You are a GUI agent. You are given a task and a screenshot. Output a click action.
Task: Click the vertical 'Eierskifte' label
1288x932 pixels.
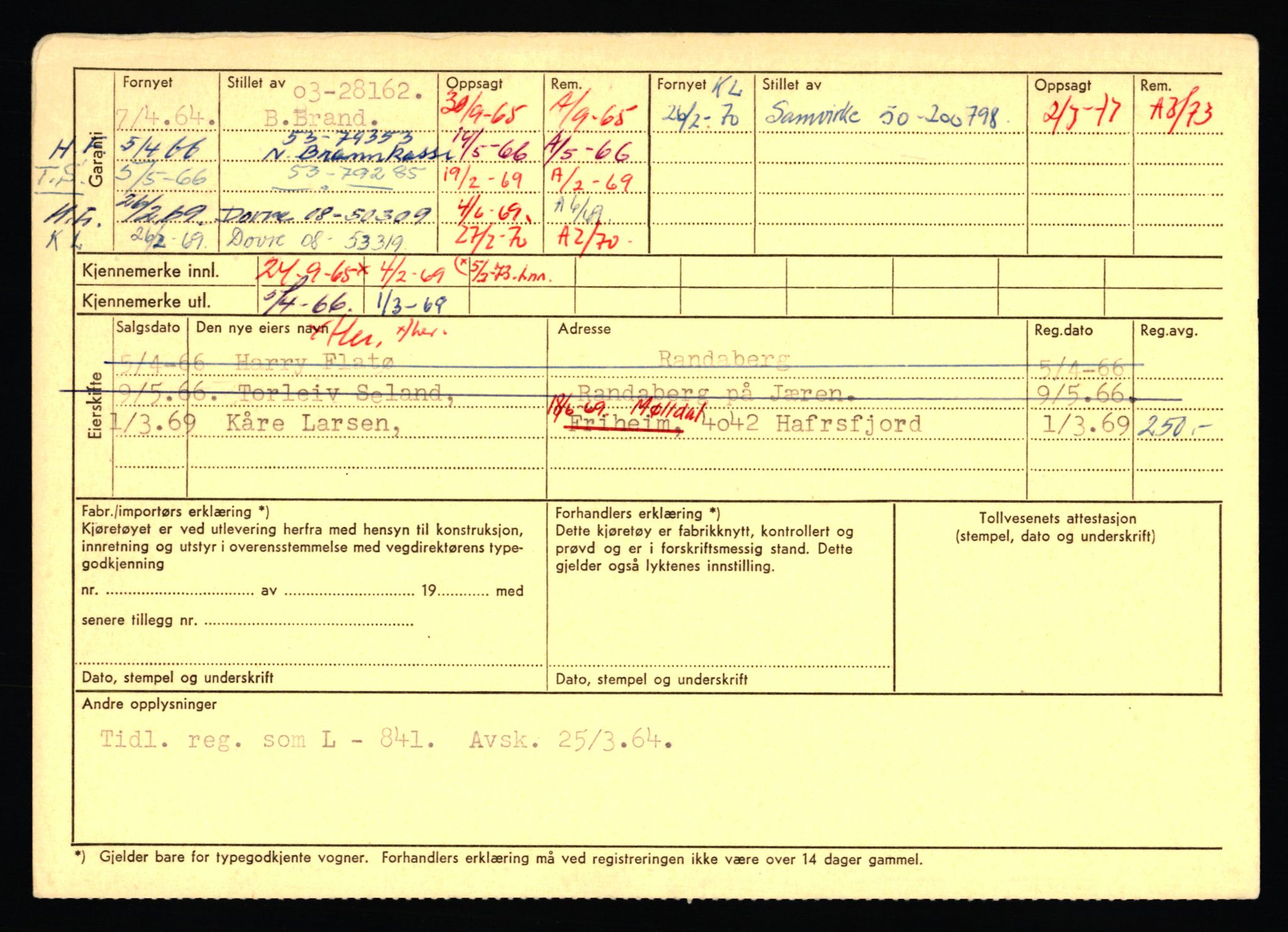96,405
